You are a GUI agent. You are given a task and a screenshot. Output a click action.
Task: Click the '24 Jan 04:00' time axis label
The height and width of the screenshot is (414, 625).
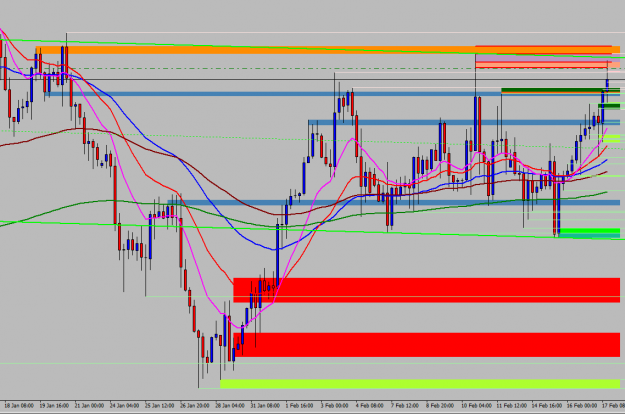(124, 406)
